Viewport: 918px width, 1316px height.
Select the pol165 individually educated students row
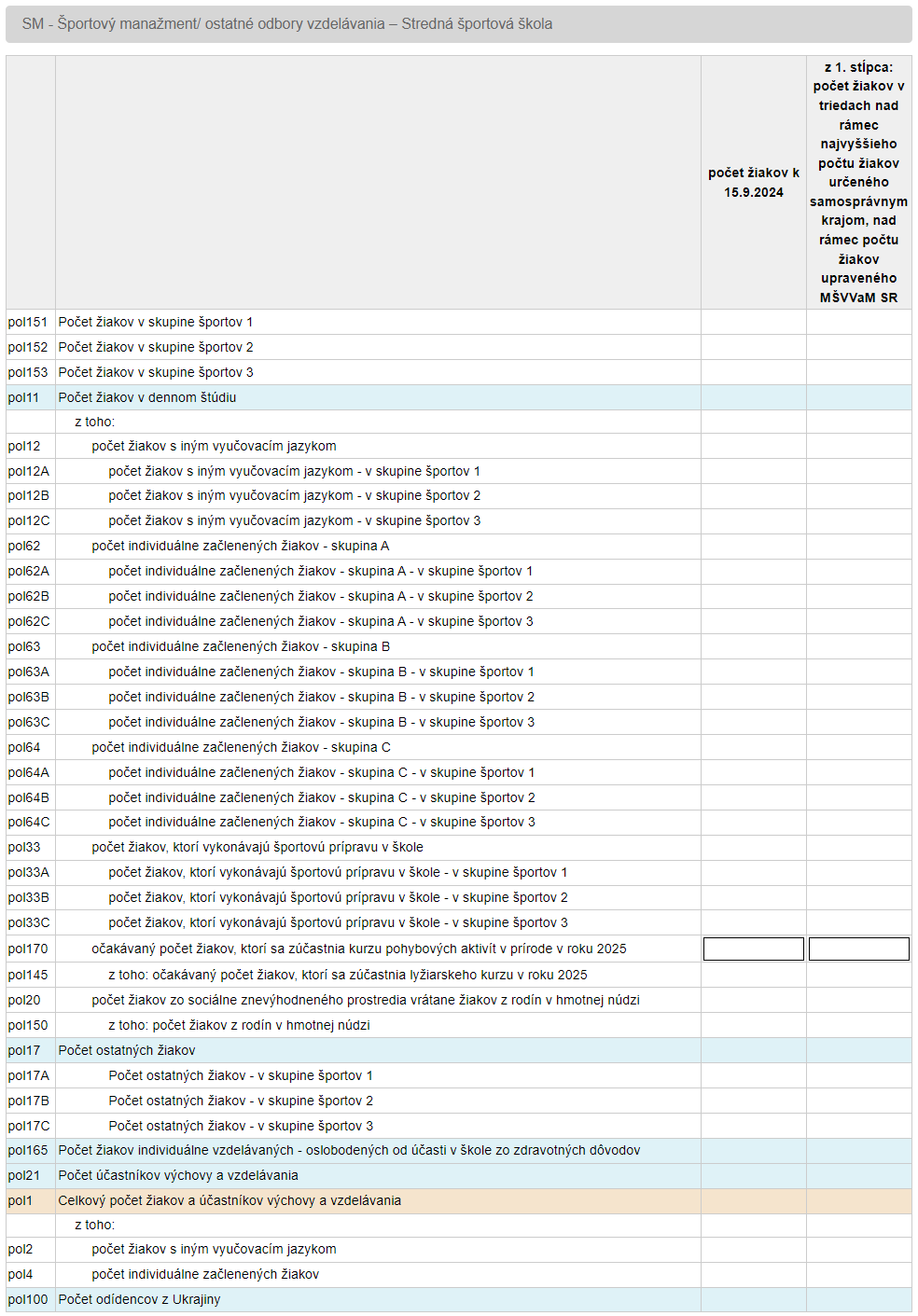coord(459,1150)
